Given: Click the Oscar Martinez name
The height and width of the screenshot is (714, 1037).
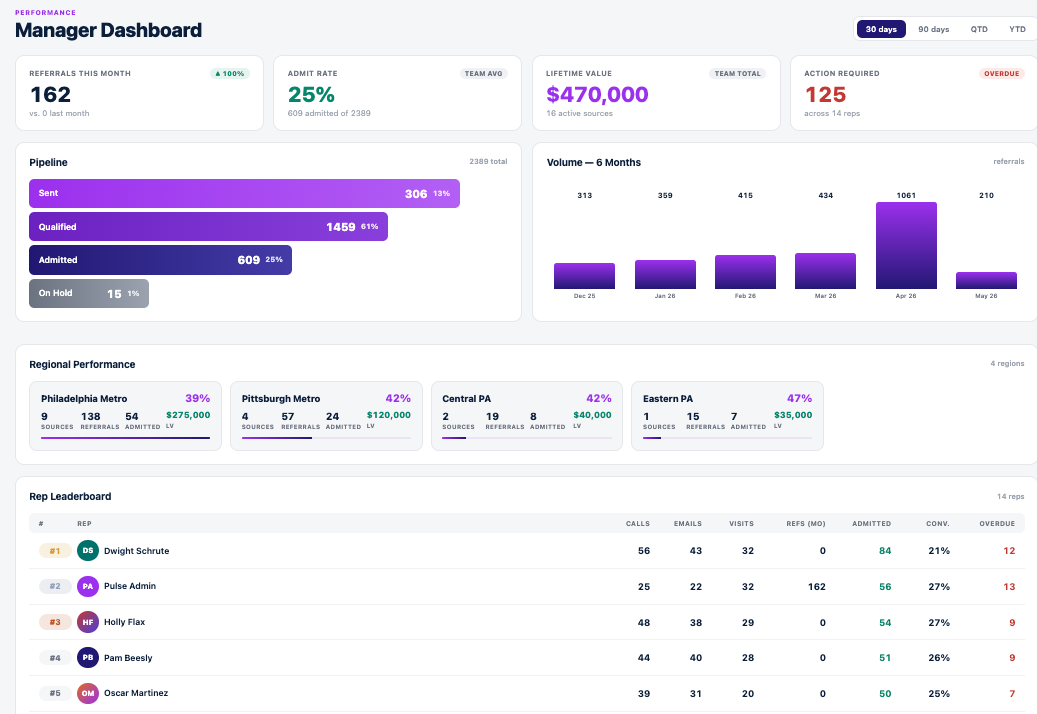Looking at the screenshot, I should (x=136, y=693).
